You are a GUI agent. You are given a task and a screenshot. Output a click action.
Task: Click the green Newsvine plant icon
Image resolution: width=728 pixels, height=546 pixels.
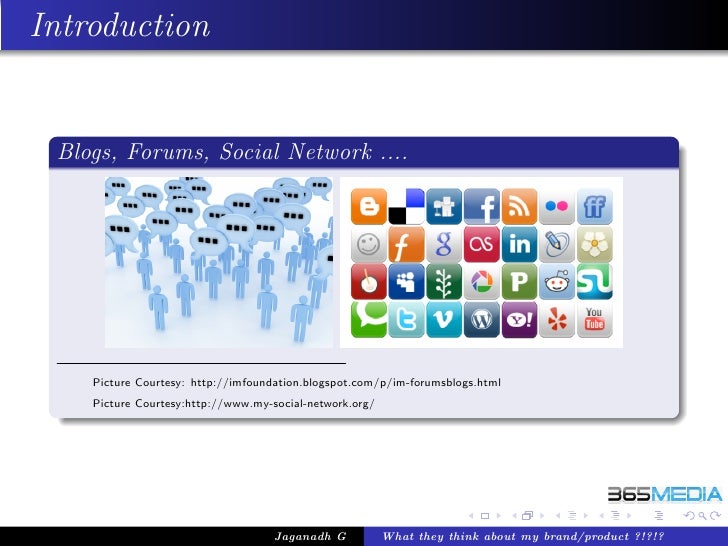point(444,282)
